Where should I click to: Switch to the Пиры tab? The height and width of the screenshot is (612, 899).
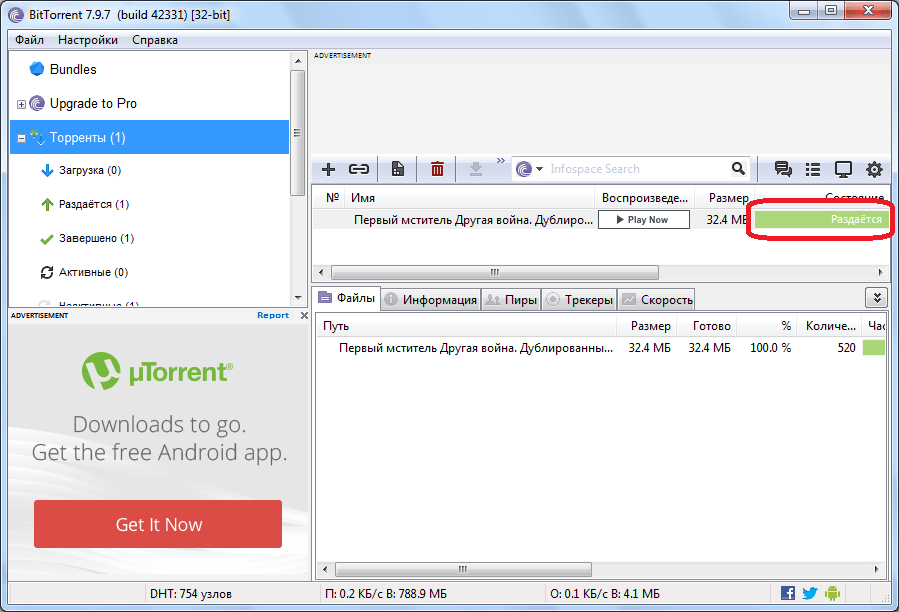tap(511, 299)
